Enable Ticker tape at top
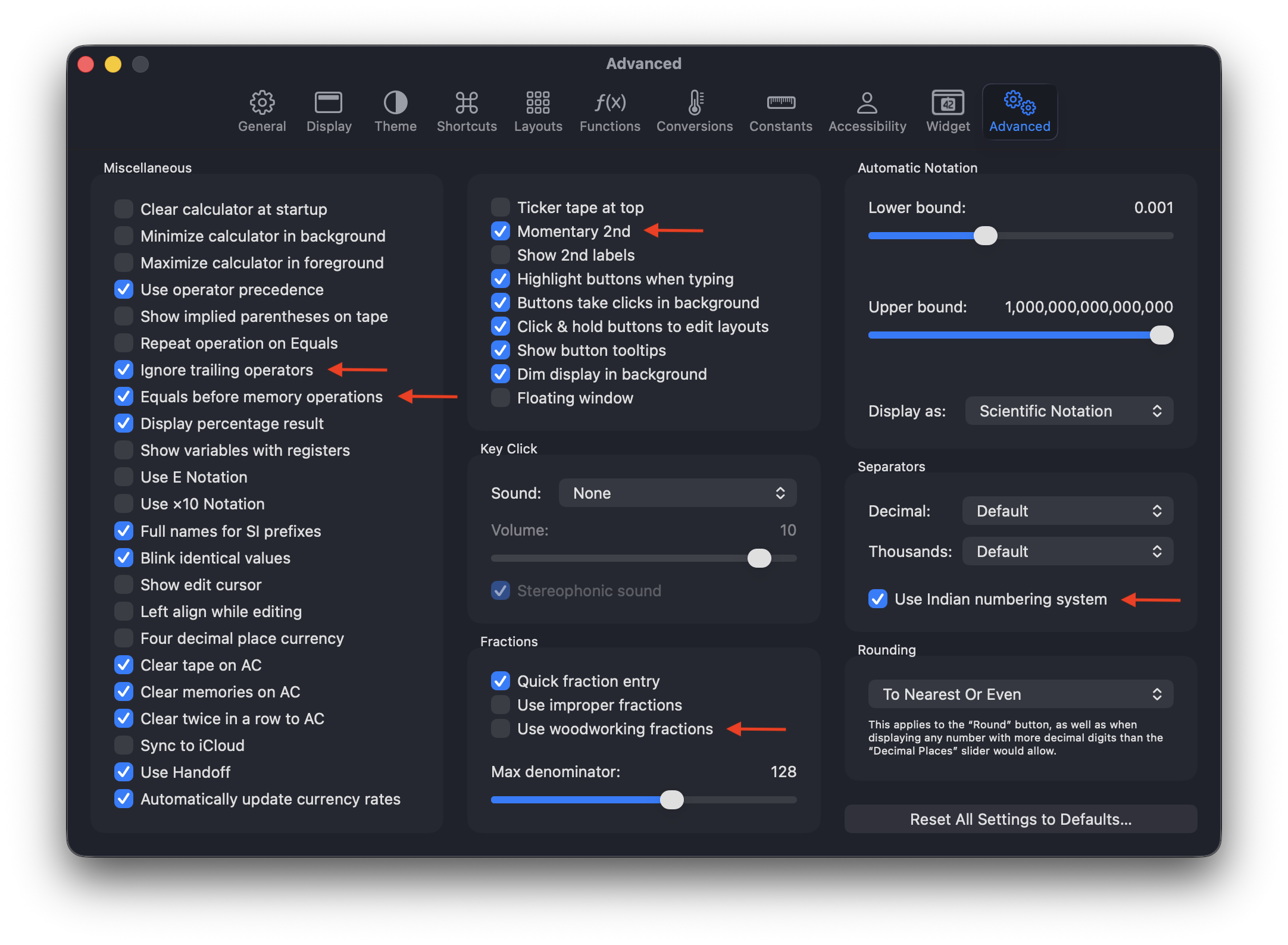Viewport: 1288px width, 945px height. coord(501,207)
